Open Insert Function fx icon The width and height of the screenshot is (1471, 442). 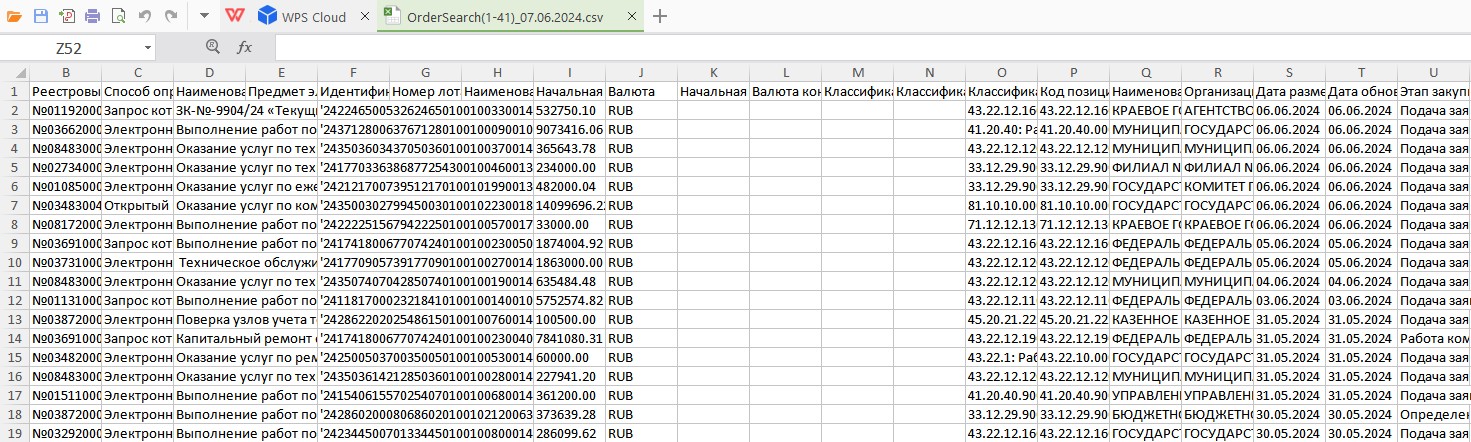(244, 47)
